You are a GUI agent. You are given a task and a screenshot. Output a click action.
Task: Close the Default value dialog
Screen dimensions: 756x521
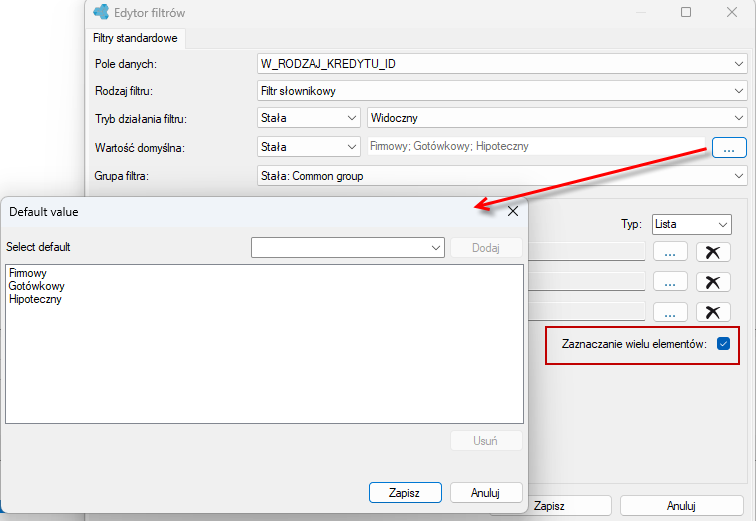[513, 211]
